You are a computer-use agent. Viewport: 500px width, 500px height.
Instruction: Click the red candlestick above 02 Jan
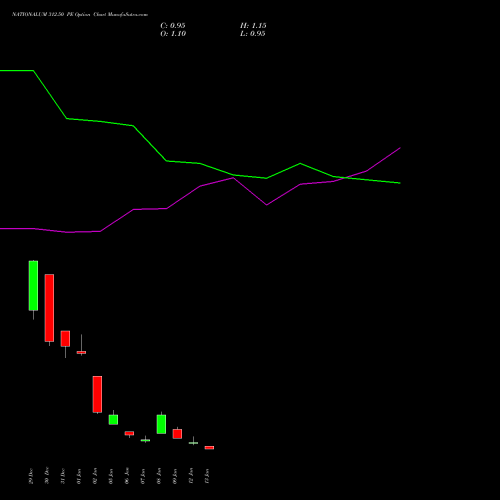(97, 394)
